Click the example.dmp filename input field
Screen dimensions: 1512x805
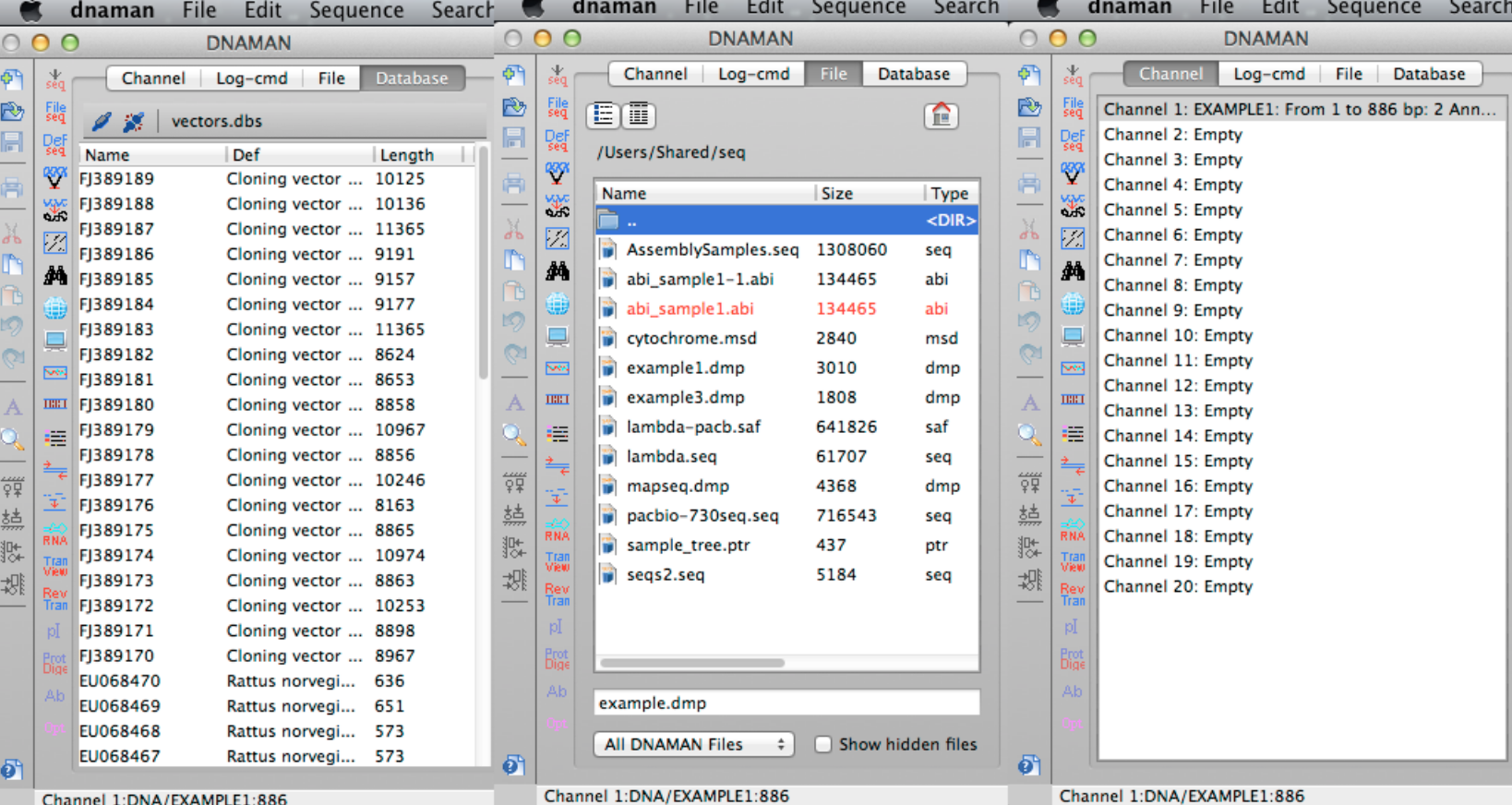coord(786,703)
